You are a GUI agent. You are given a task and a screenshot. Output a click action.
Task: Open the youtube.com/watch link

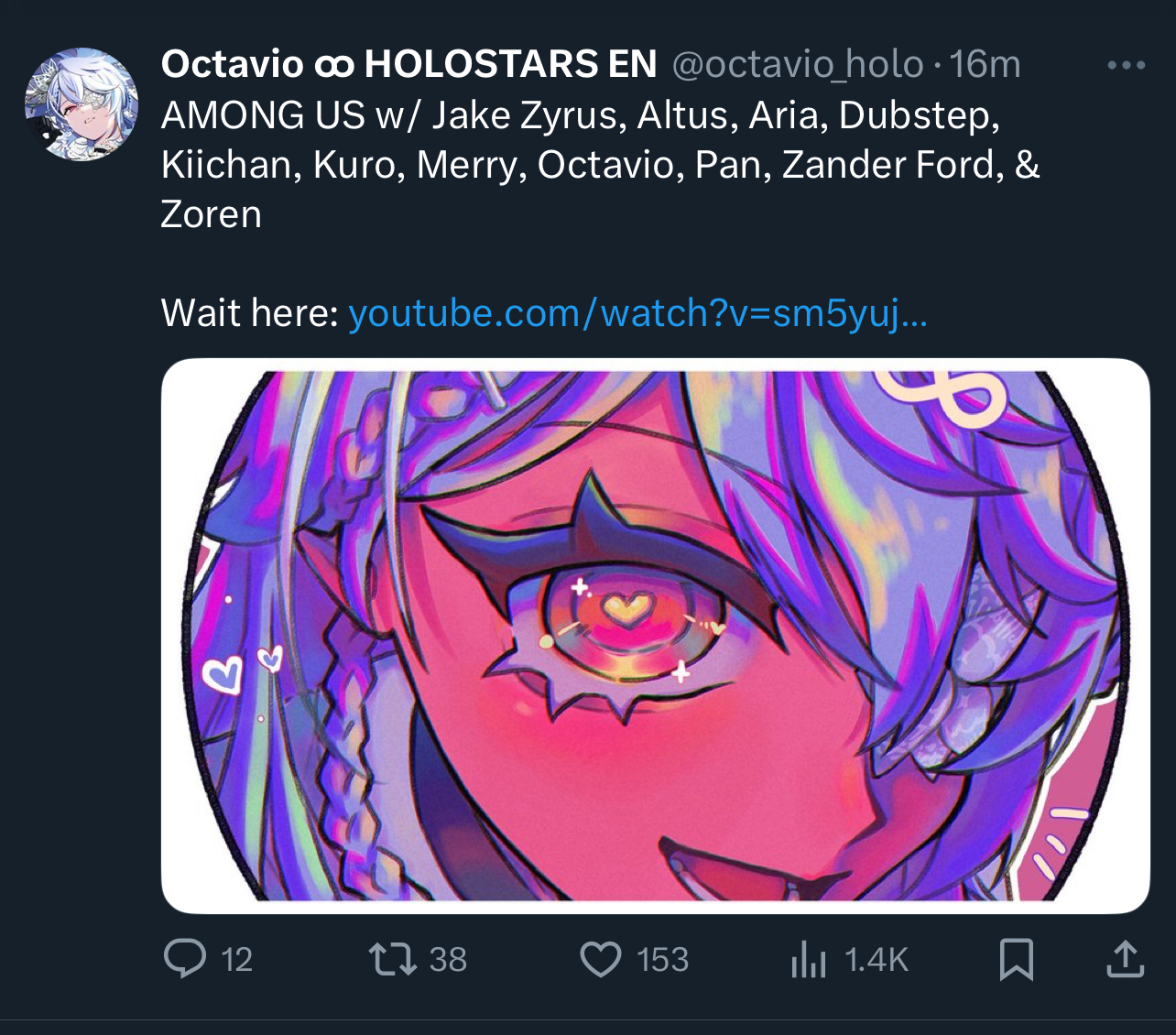(637, 313)
